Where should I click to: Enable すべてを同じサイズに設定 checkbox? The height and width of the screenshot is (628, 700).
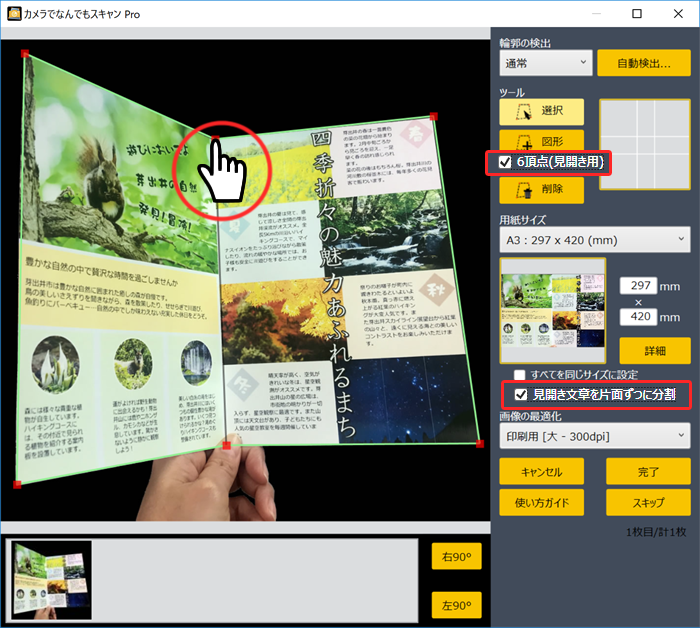coord(521,374)
